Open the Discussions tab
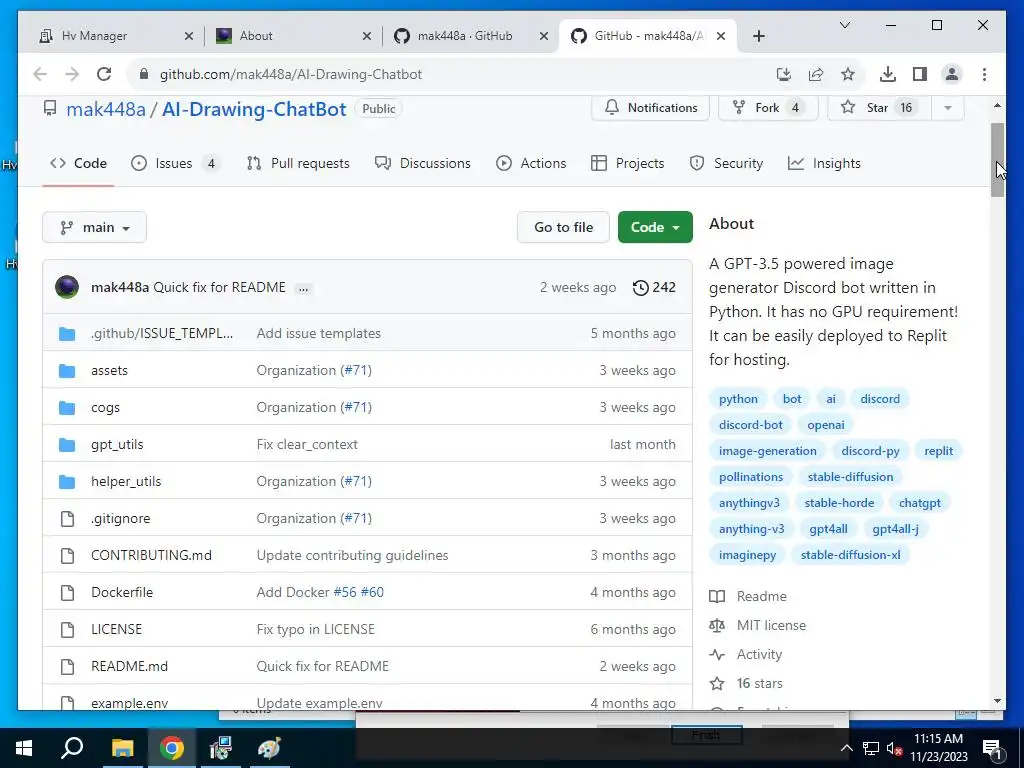 pyautogui.click(x=423, y=163)
